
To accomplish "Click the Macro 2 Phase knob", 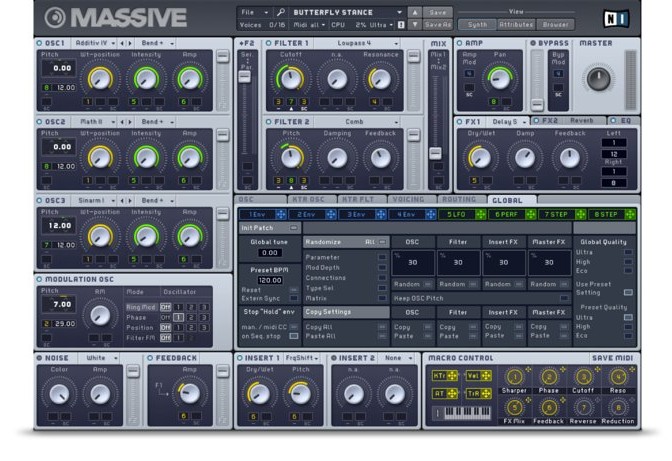I will pyautogui.click(x=549, y=377).
